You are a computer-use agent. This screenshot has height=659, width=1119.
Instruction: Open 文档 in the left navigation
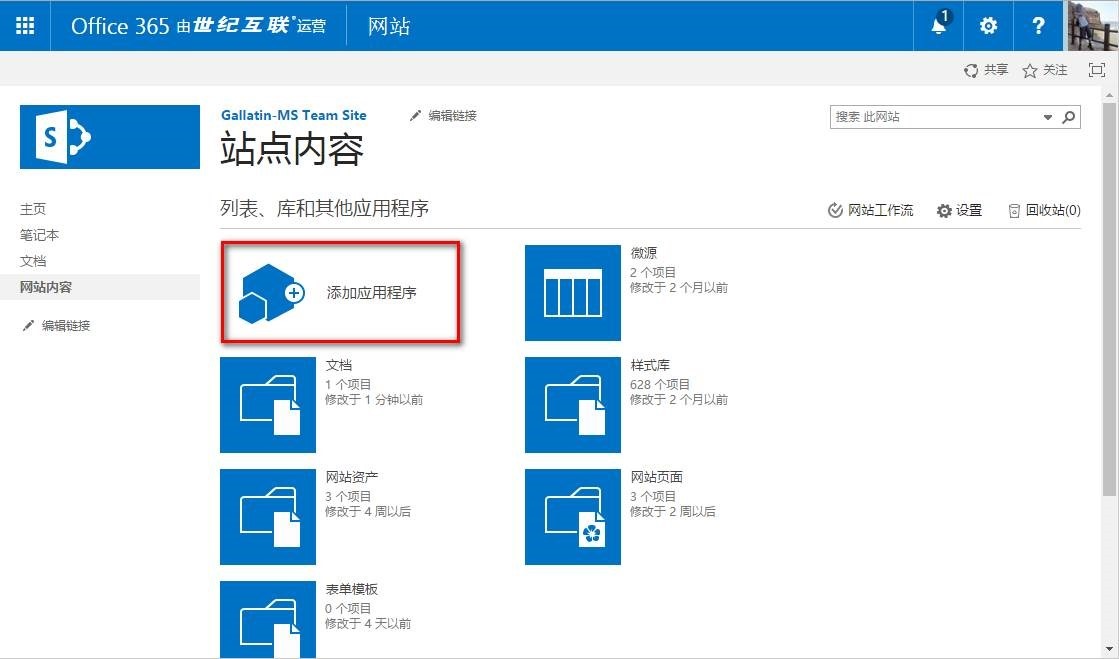[33, 261]
